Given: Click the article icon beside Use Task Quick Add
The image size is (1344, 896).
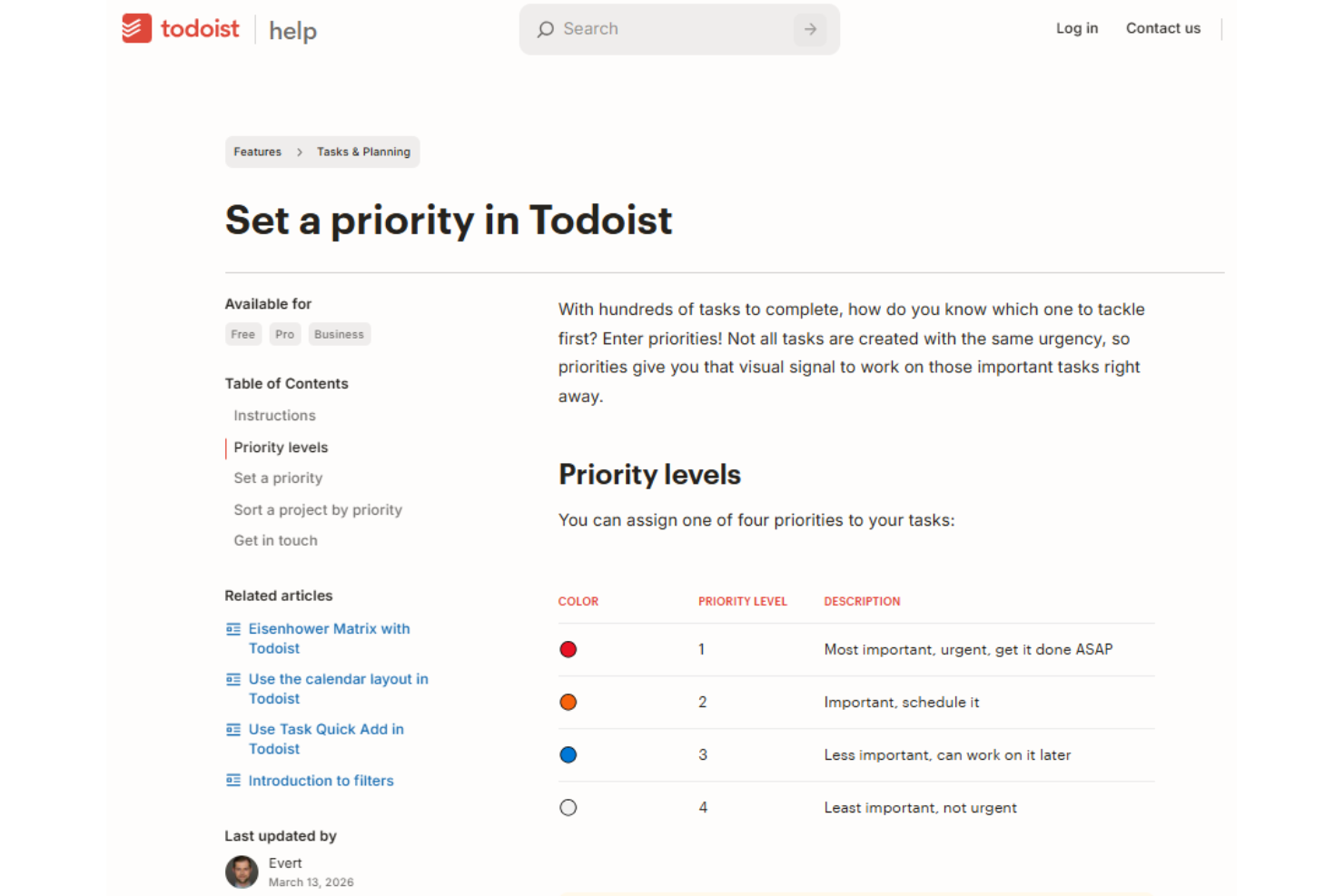Looking at the screenshot, I should click(x=233, y=729).
